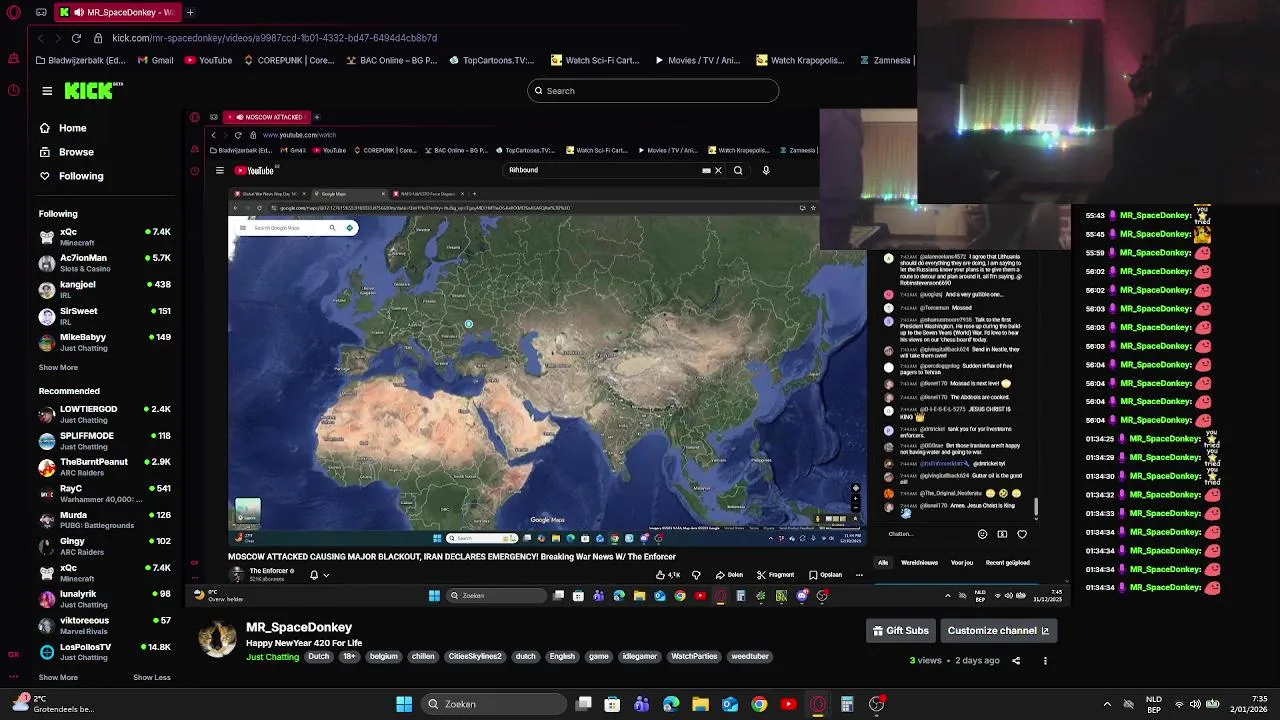Open MikeBabyy channel in sidebar
Viewport: 1280px width, 720px height.
click(105, 342)
